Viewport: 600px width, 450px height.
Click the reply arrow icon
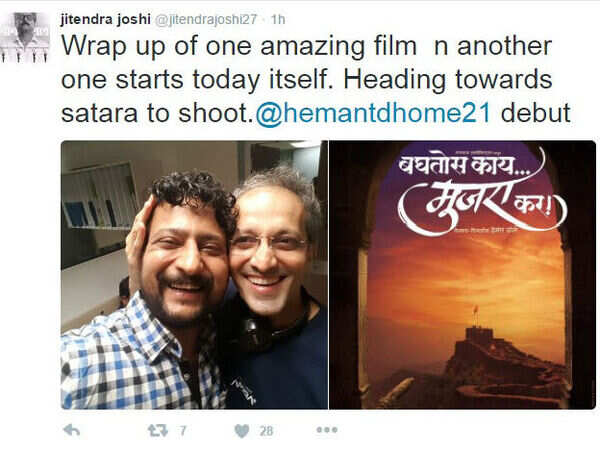pyautogui.click(x=72, y=430)
